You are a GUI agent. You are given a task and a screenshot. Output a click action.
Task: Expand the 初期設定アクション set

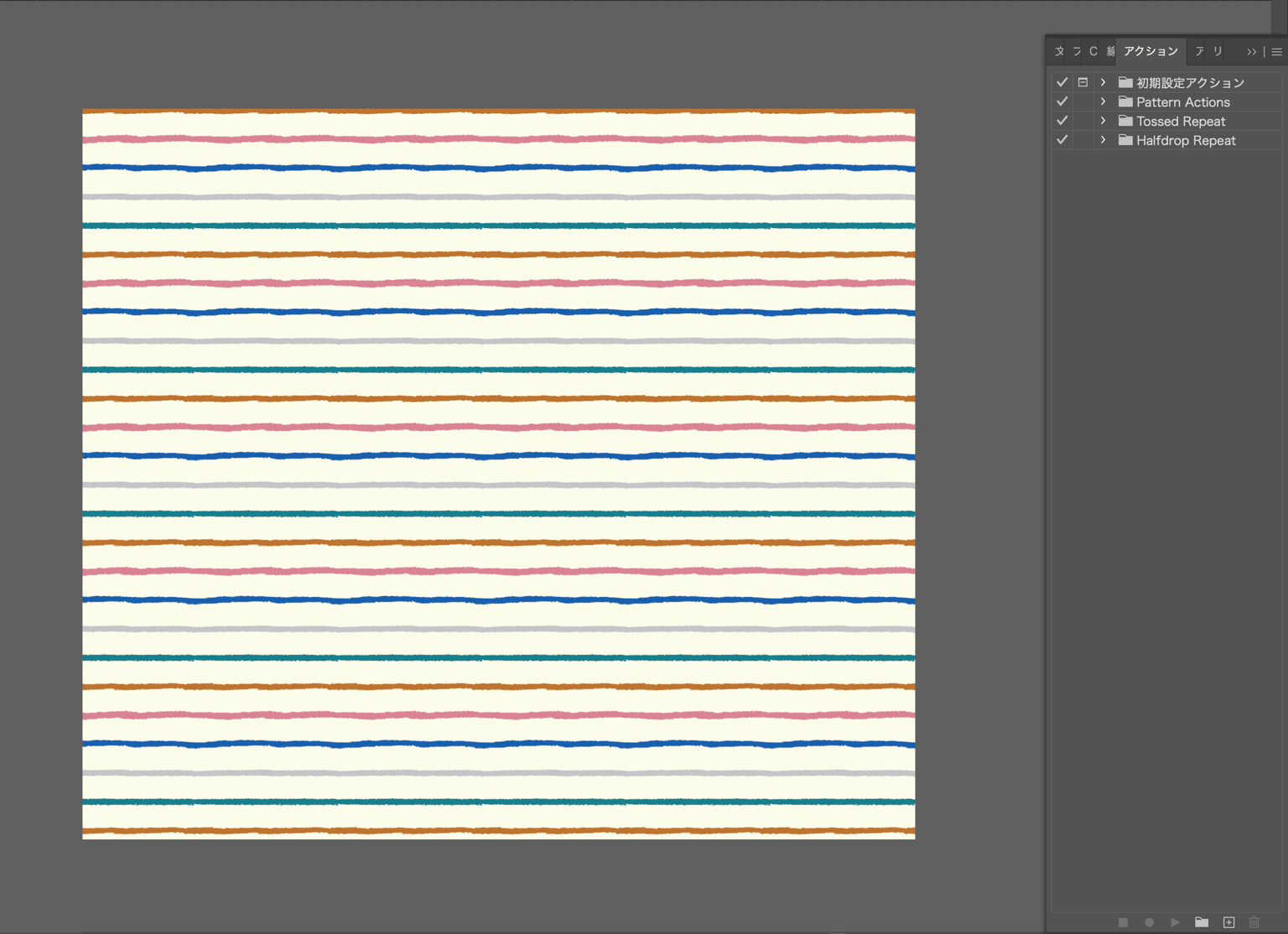click(x=1103, y=82)
